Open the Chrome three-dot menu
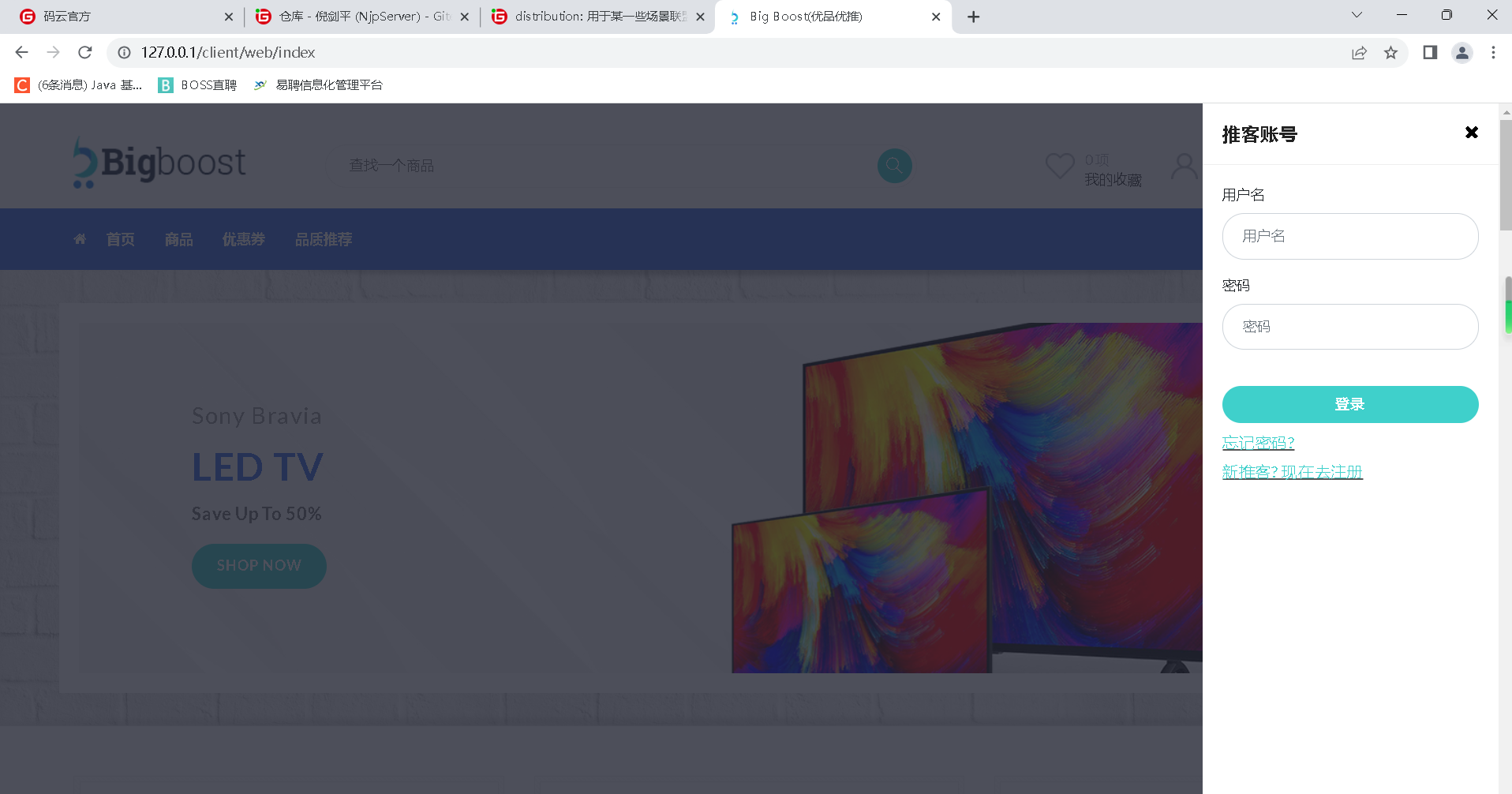Screen dimensions: 1512x794 1493,52
